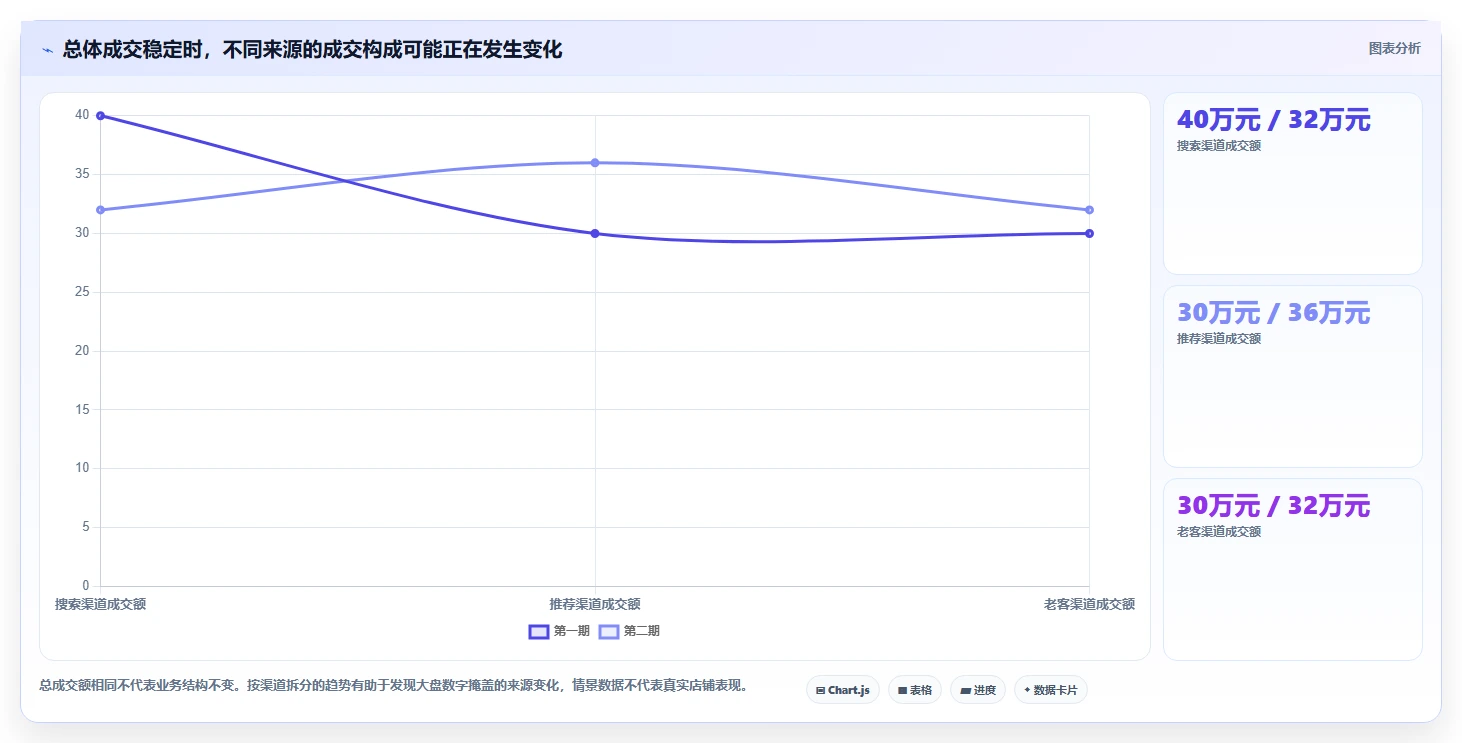1462x743 pixels.
Task: Select 第二期 data point for 推荐渠道成交额
Action: point(595,163)
